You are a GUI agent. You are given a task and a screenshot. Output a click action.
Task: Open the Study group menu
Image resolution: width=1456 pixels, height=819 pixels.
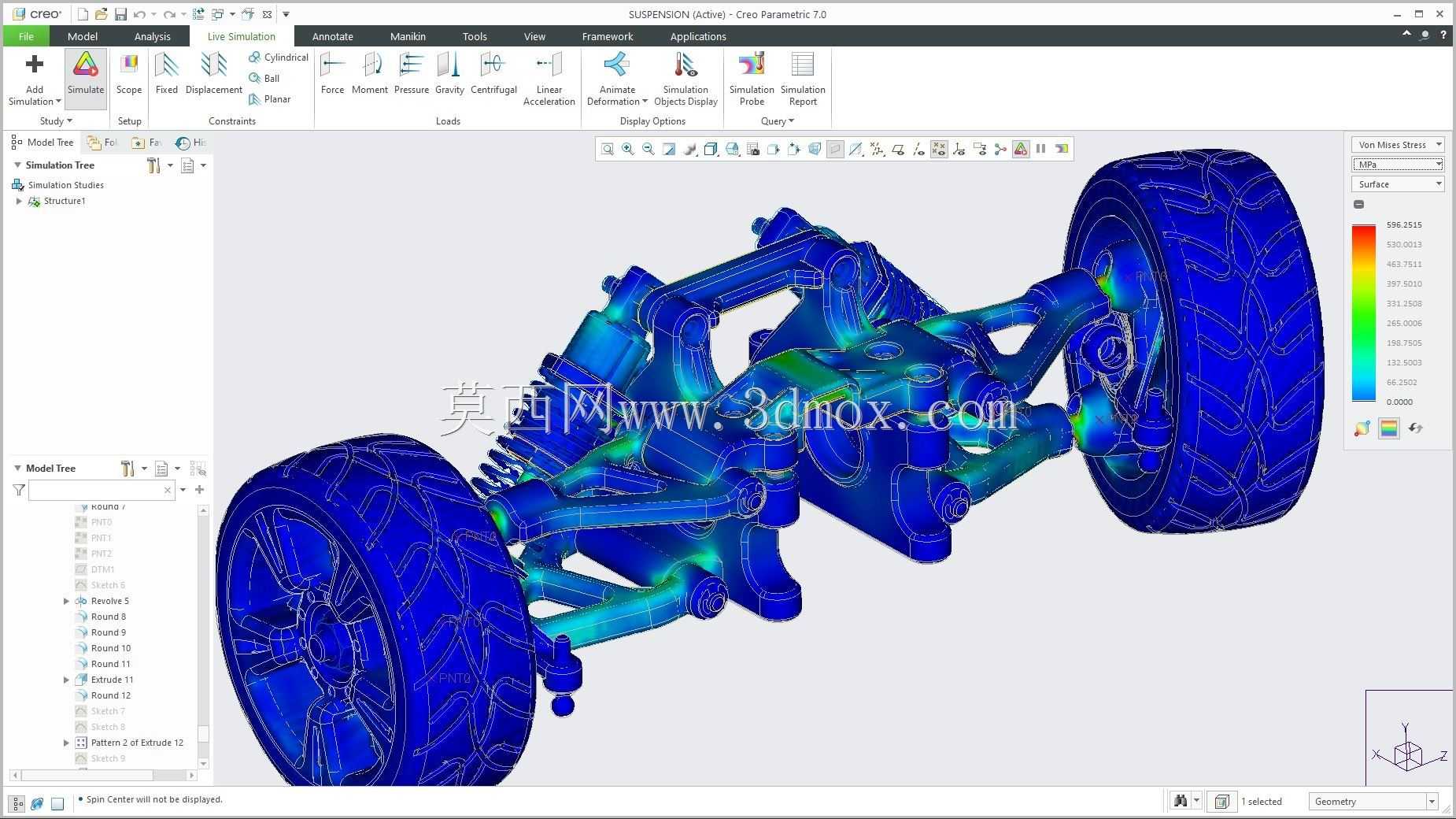tap(56, 121)
